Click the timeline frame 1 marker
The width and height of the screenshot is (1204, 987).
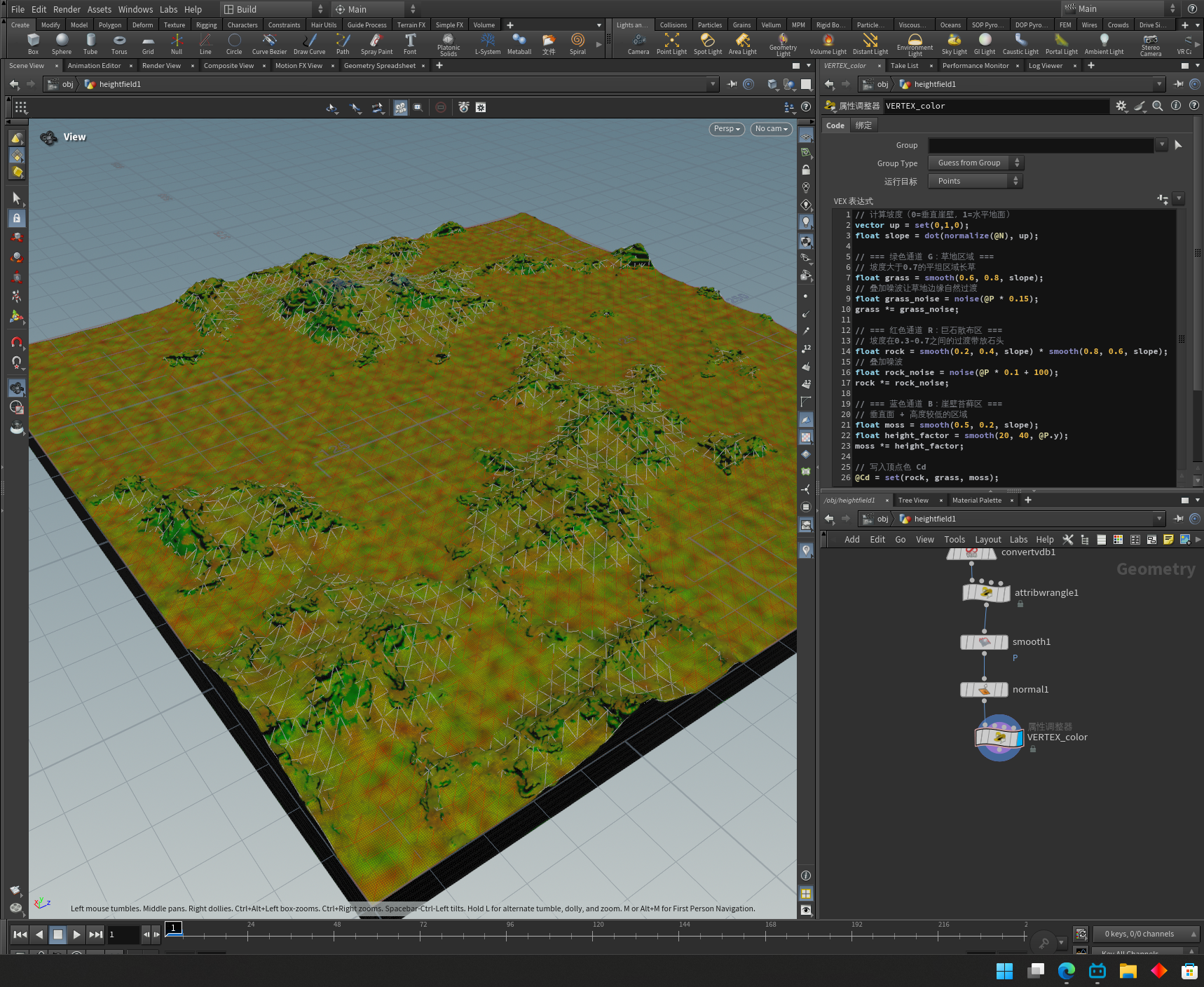tap(173, 928)
